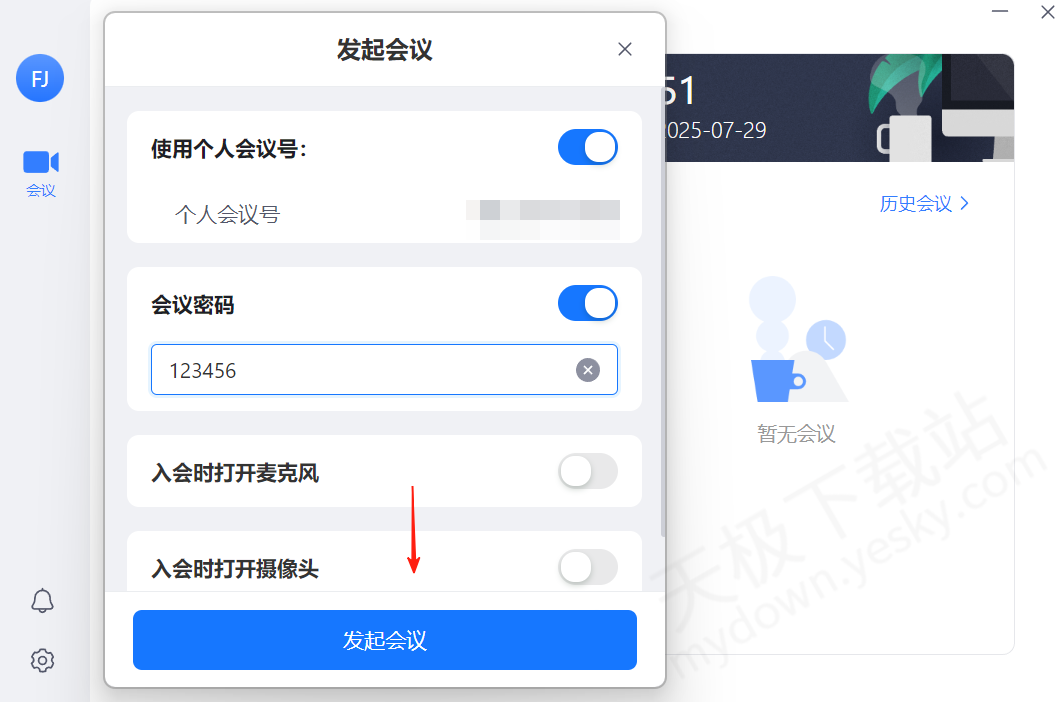Turn off 会议密码 toggle
The image size is (1062, 702).
coord(587,303)
